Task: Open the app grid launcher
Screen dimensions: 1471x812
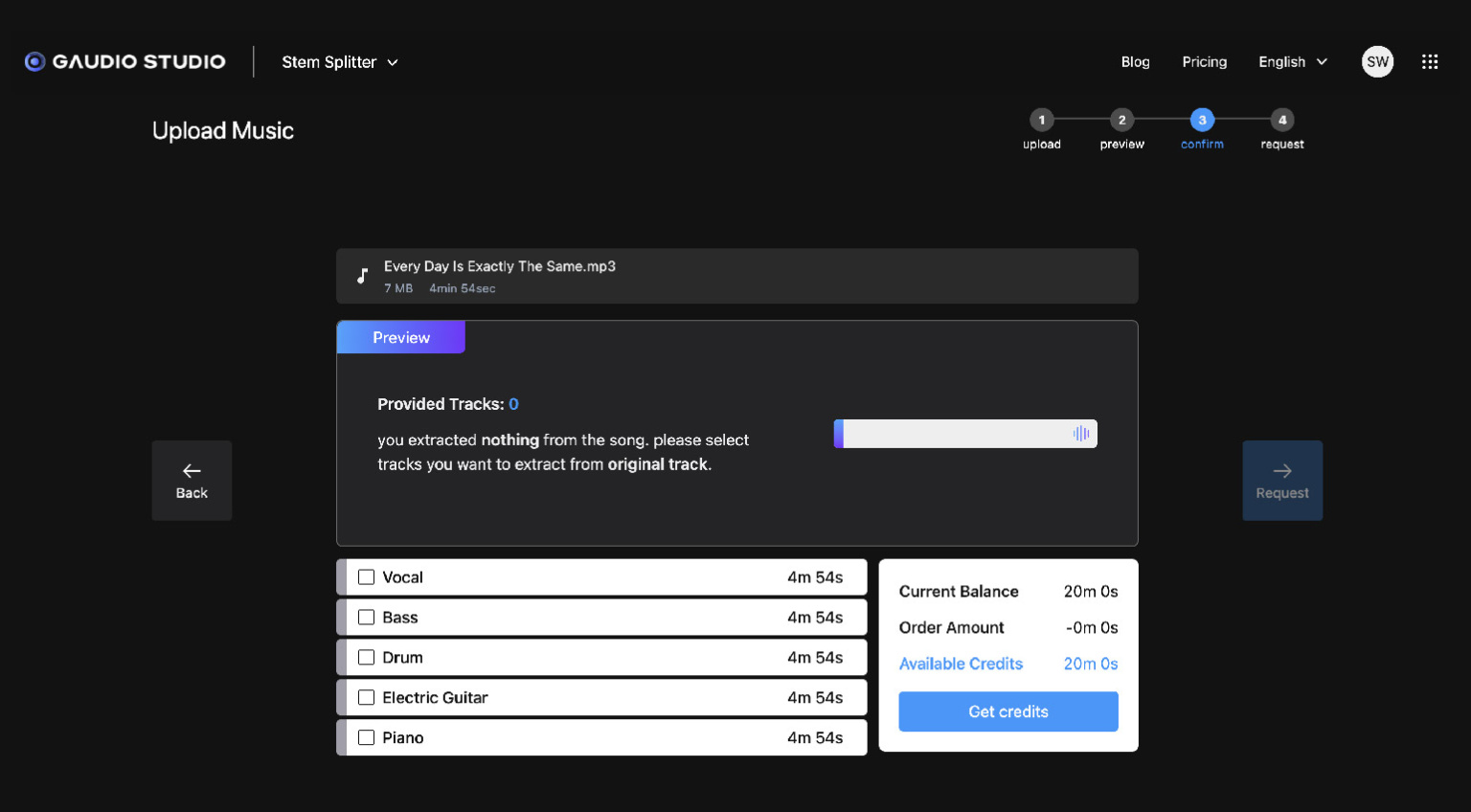Action: [1430, 61]
